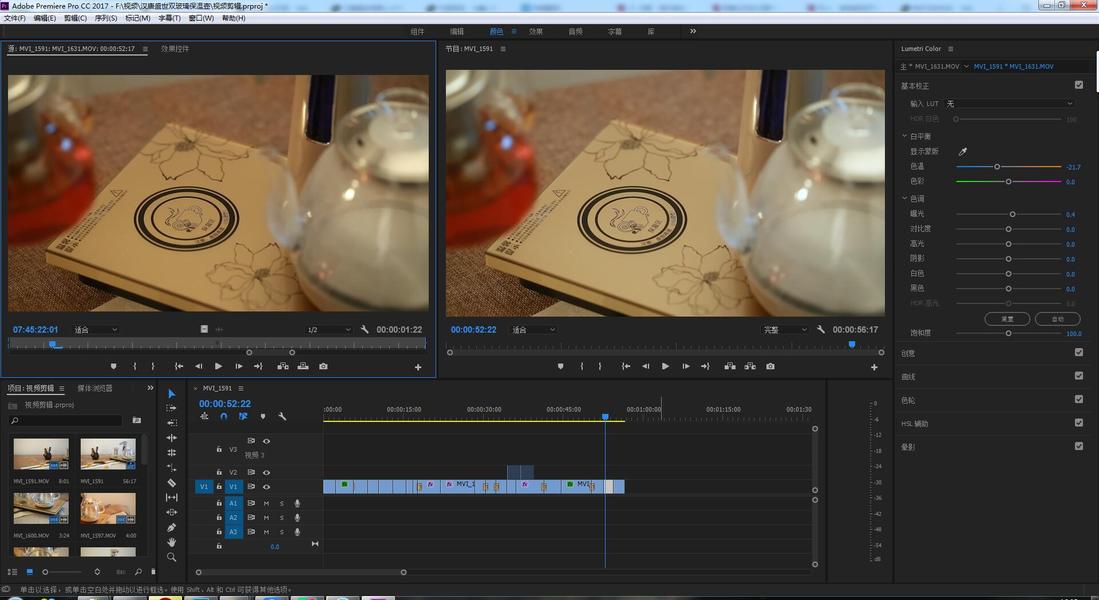This screenshot has height=600, width=1099.
Task: Open Source monitor 1/2 resolution dropdown
Action: tap(328, 329)
